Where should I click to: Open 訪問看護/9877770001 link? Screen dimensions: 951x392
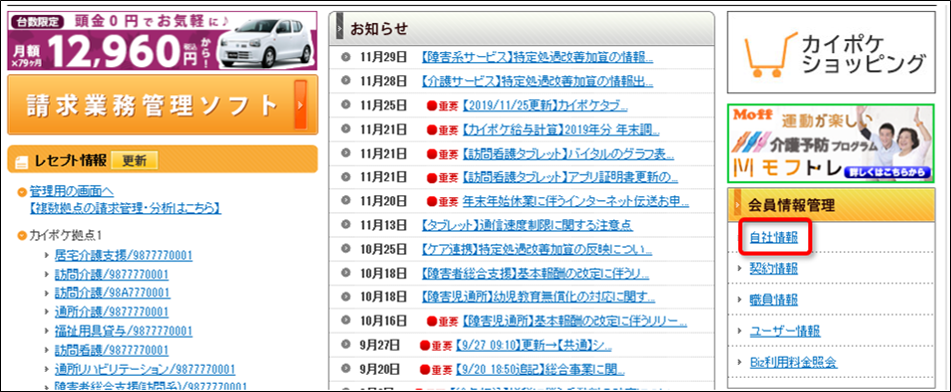[x=112, y=350]
